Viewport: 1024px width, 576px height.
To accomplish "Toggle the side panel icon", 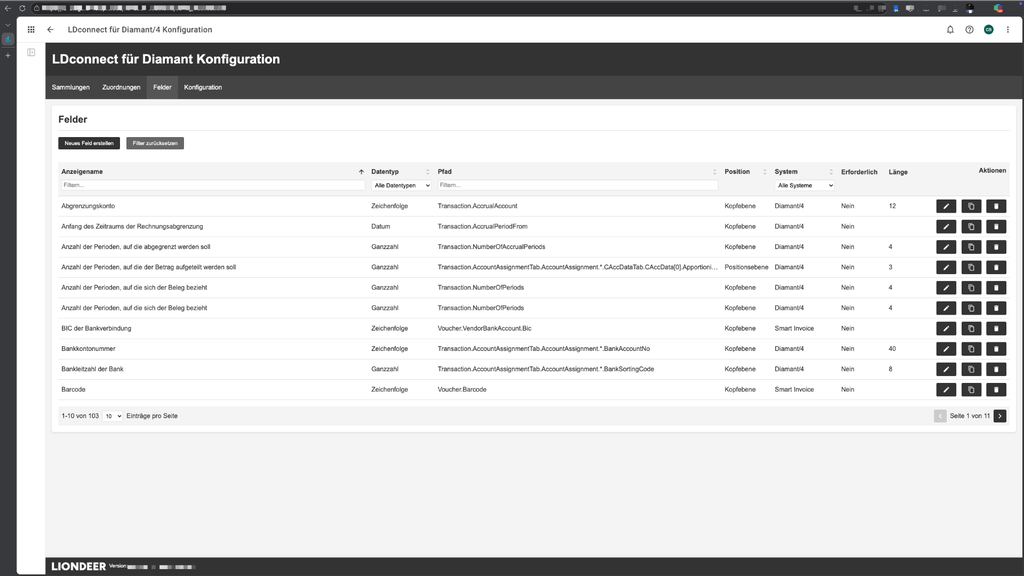I will tap(31, 52).
